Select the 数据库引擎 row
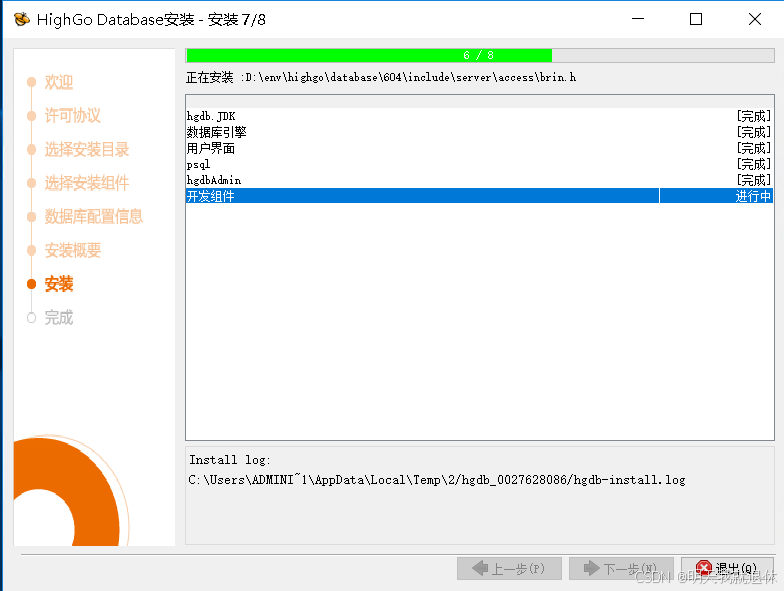 pos(480,132)
